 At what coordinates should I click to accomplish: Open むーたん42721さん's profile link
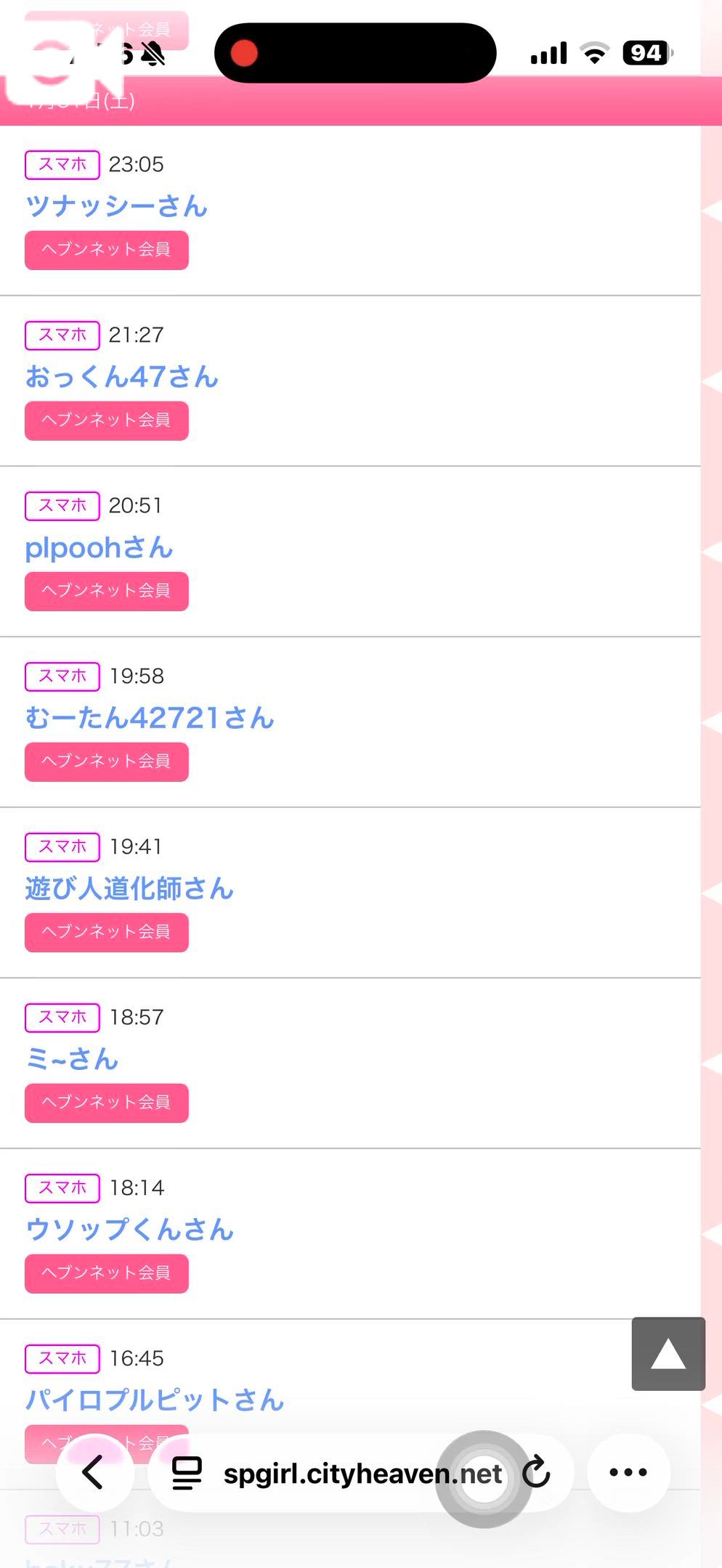(150, 718)
